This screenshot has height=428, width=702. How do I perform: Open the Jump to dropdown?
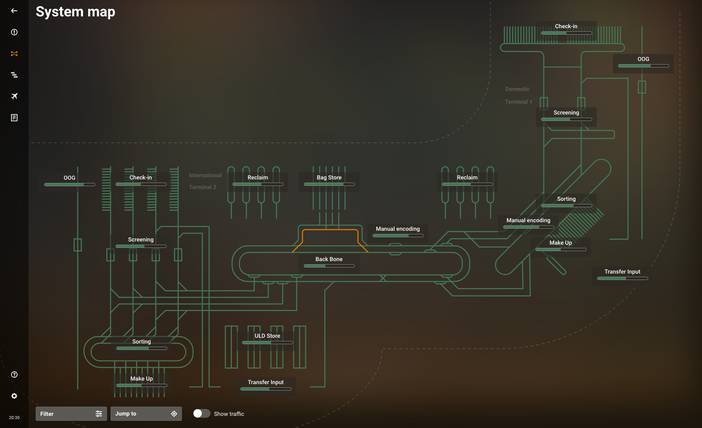146,414
